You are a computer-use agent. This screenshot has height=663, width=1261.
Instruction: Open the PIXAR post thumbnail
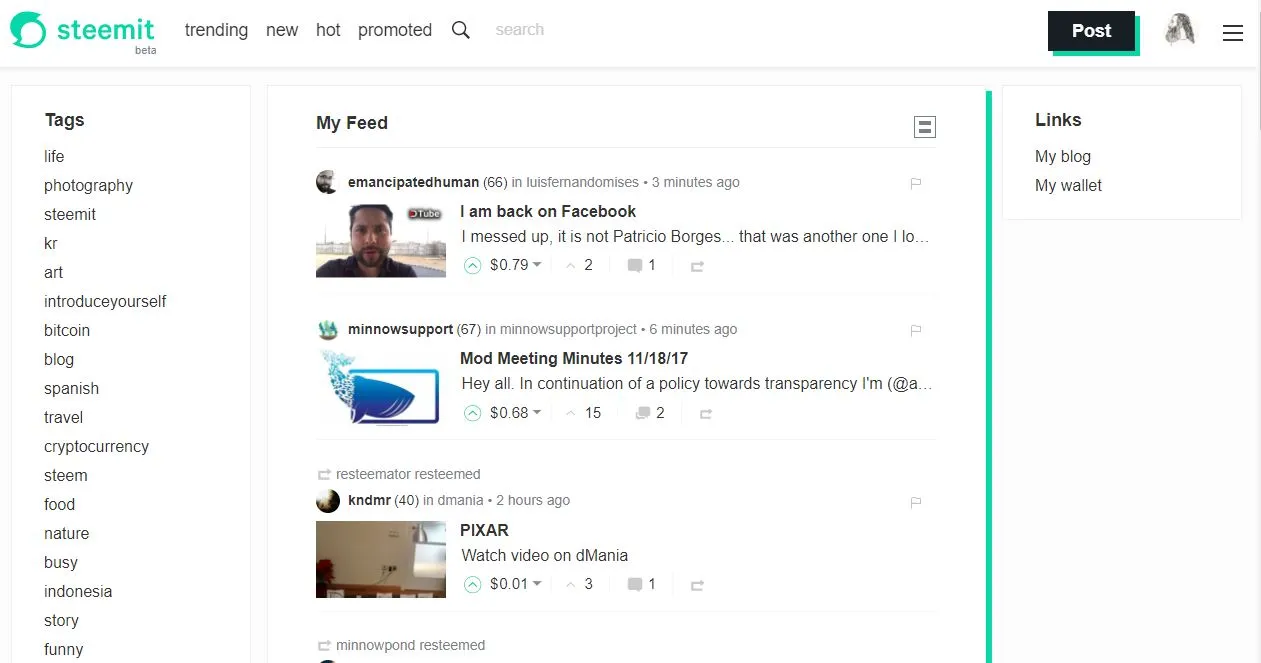(x=381, y=559)
